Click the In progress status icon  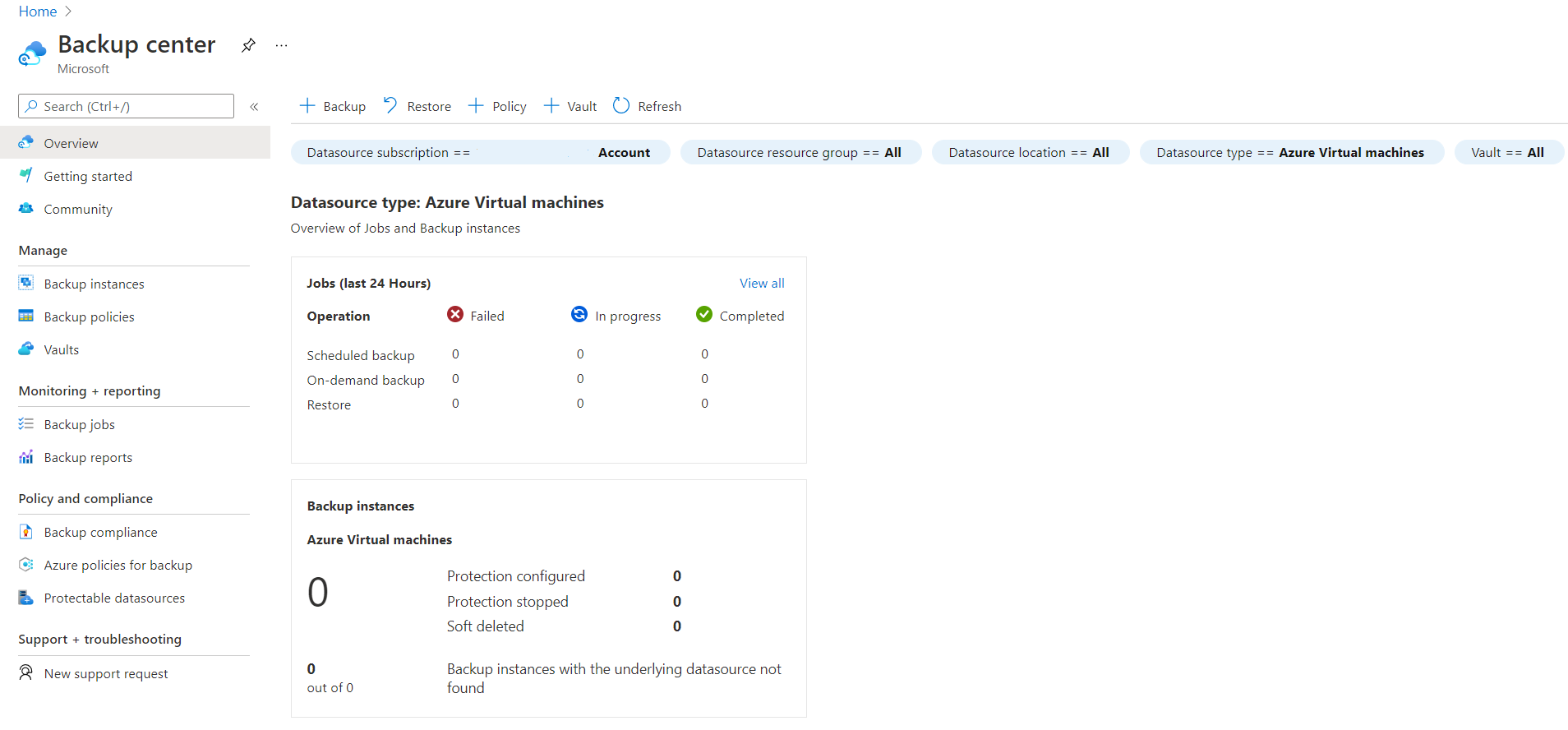[579, 314]
